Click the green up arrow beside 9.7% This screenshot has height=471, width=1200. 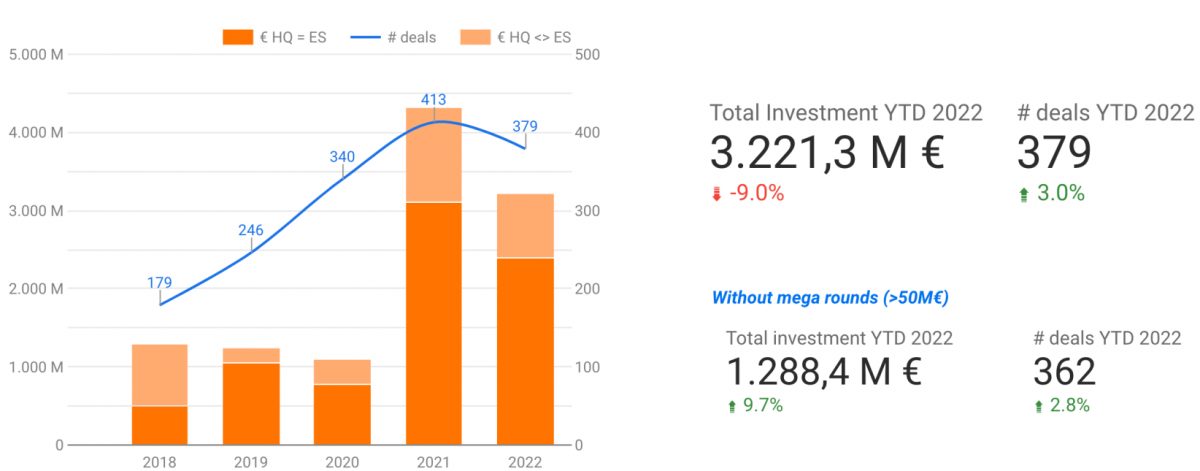pos(731,406)
